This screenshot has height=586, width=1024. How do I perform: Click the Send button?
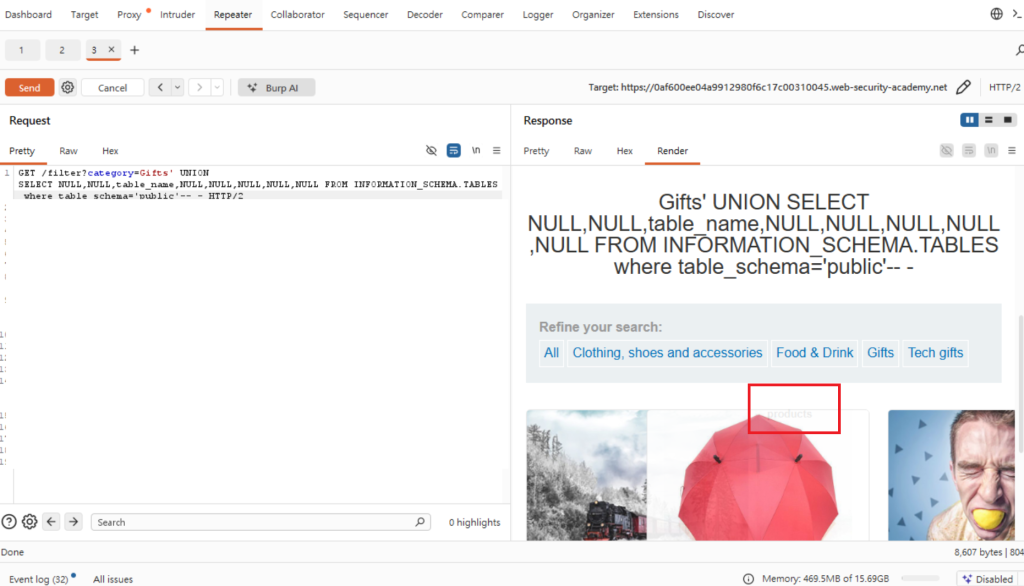29,88
